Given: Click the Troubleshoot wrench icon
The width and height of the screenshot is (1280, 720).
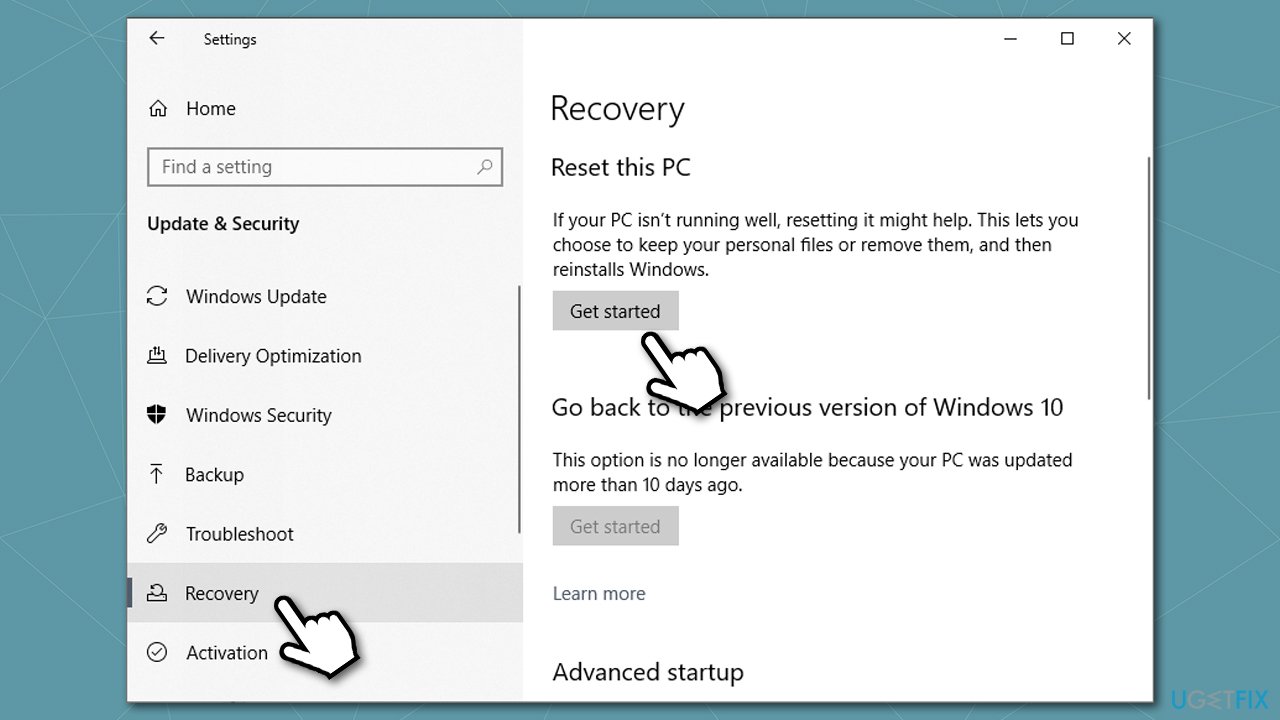Looking at the screenshot, I should pyautogui.click(x=157, y=533).
